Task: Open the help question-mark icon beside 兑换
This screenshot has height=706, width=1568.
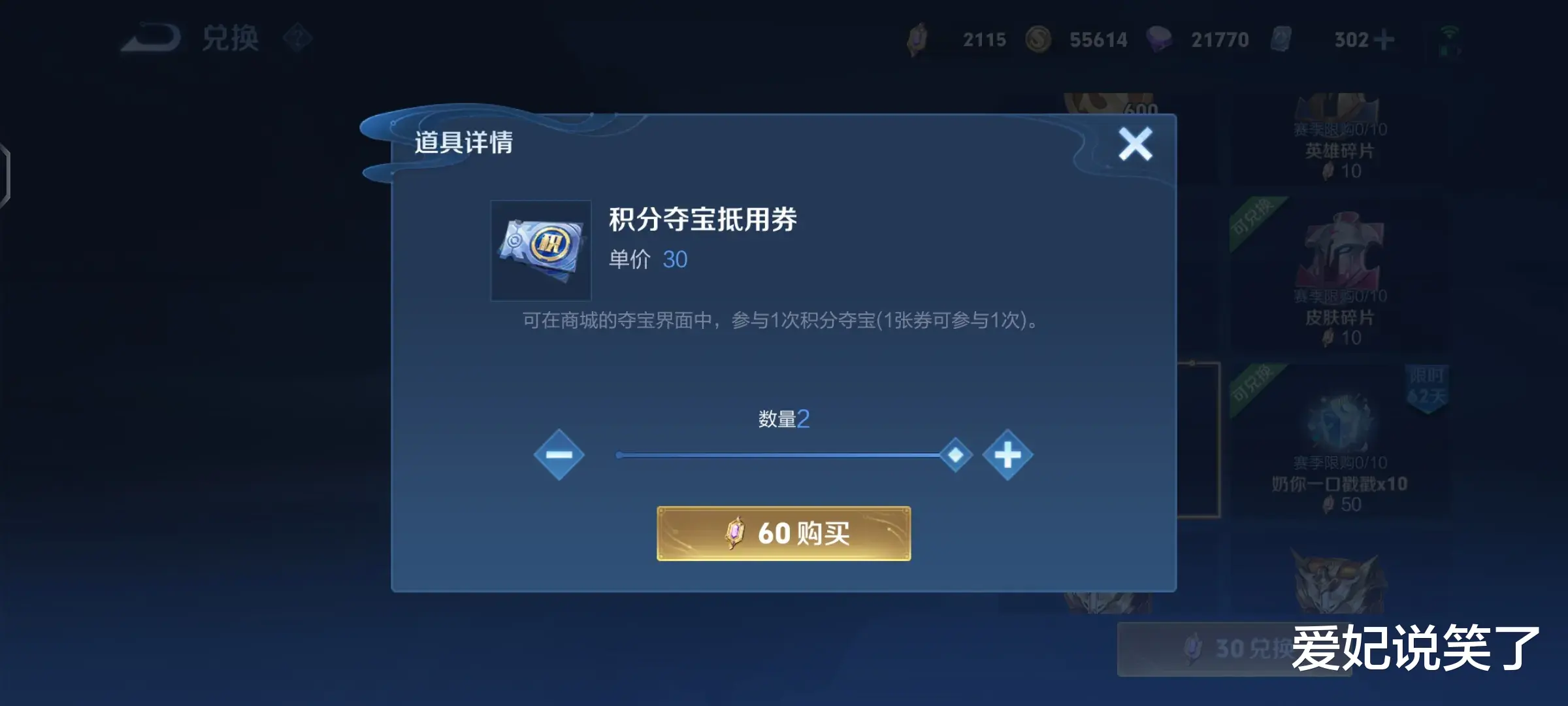Action: 298,39
